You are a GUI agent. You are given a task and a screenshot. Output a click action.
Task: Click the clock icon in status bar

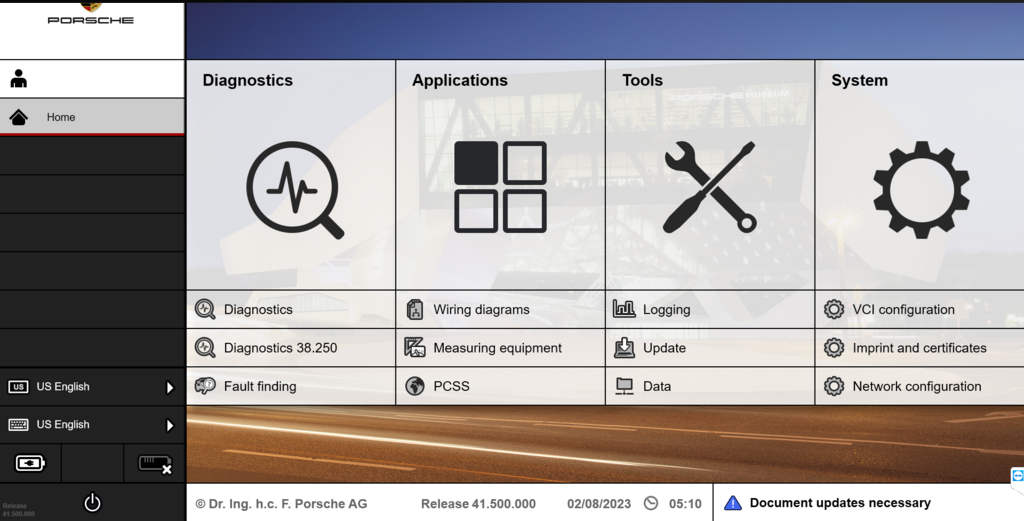tap(651, 503)
